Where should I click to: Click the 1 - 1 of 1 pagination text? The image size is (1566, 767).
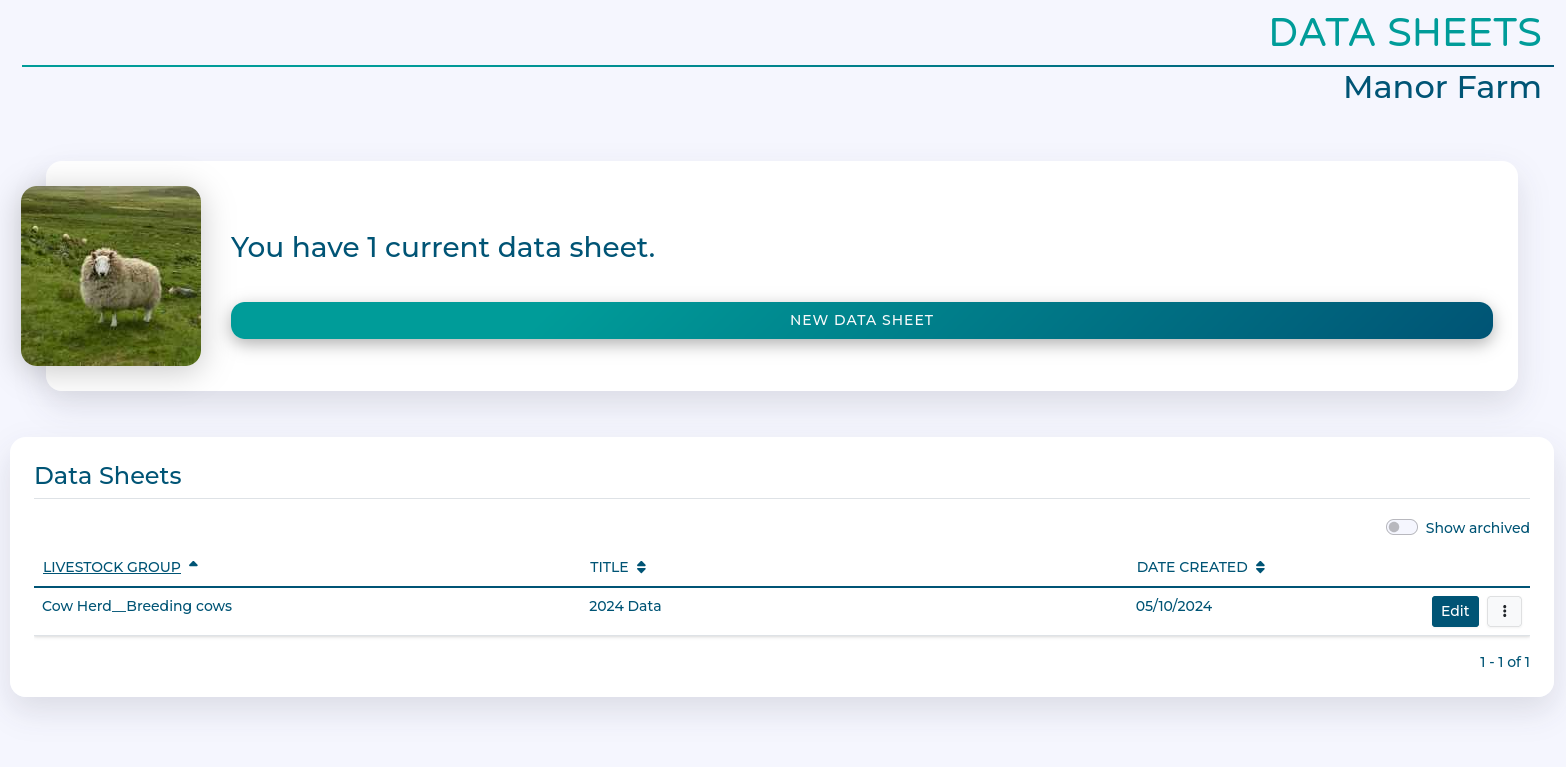(x=1504, y=661)
